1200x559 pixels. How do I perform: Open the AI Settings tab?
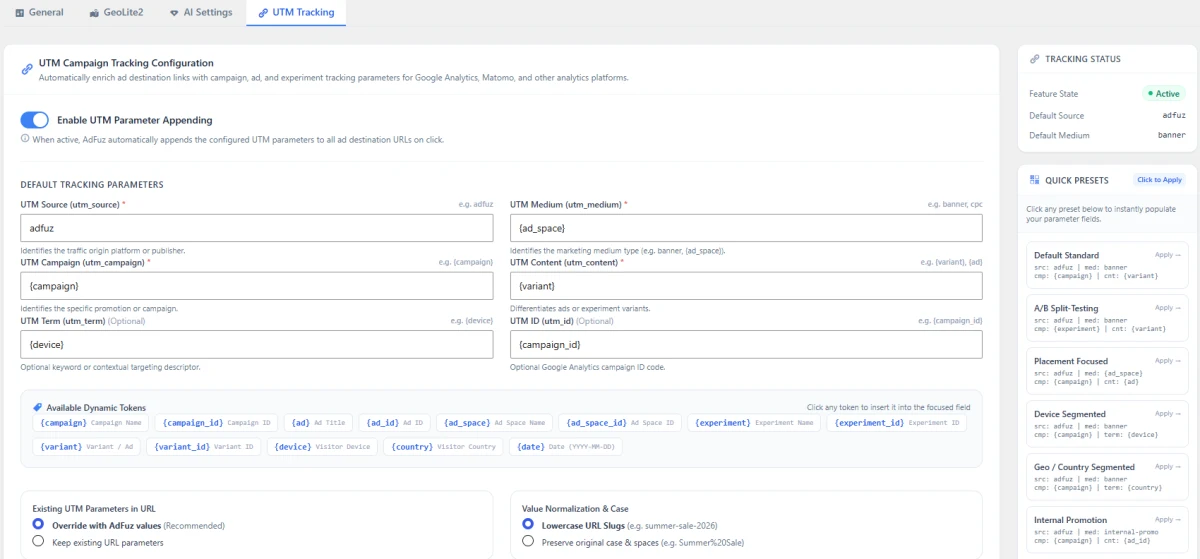click(201, 13)
